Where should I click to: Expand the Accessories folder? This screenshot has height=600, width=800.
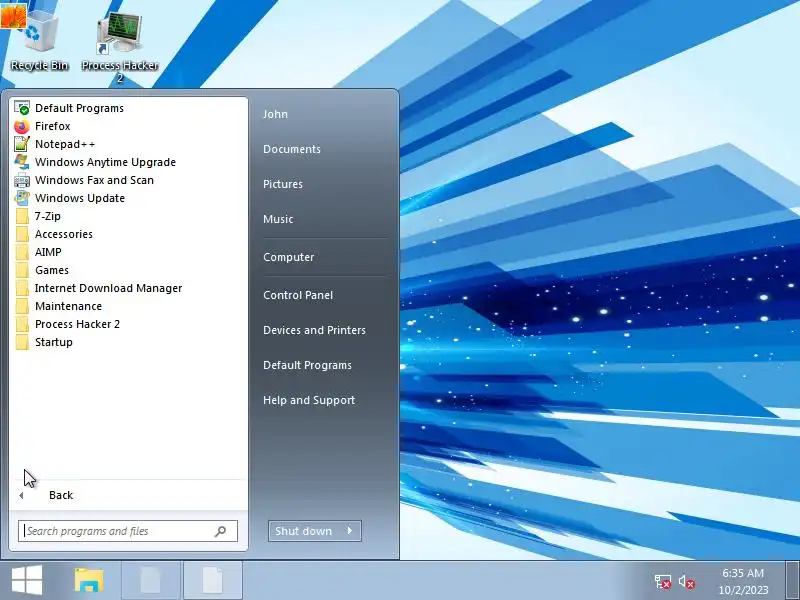(x=128, y=234)
